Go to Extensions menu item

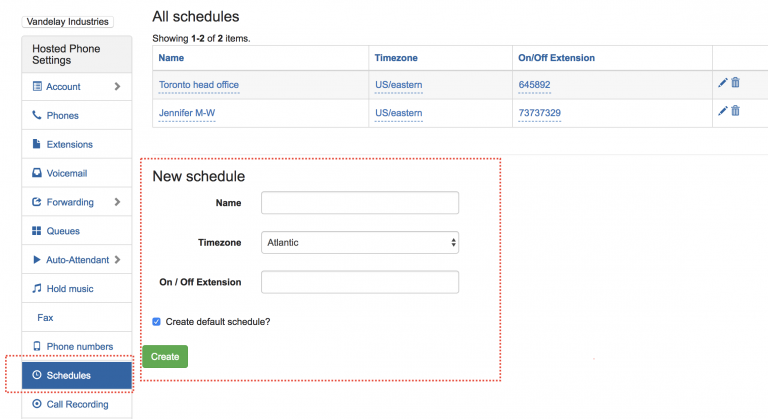[x=77, y=145]
